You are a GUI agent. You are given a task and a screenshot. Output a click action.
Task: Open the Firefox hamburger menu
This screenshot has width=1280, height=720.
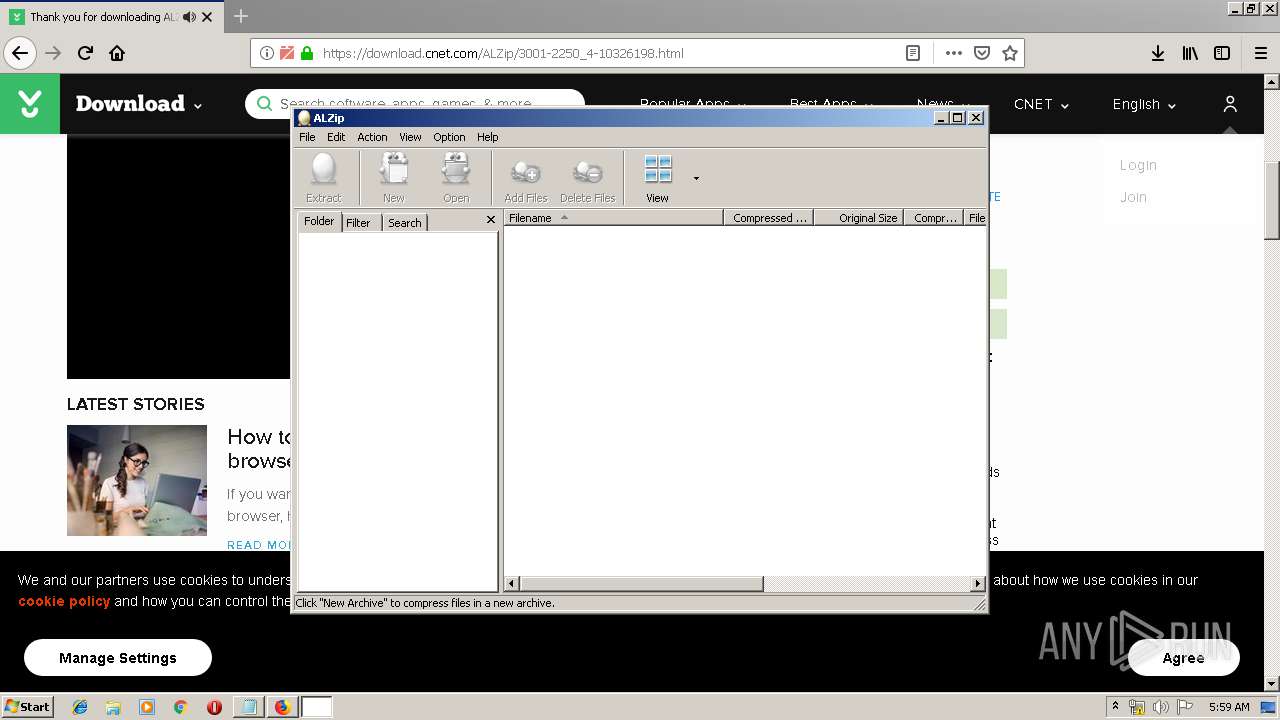coord(1261,53)
